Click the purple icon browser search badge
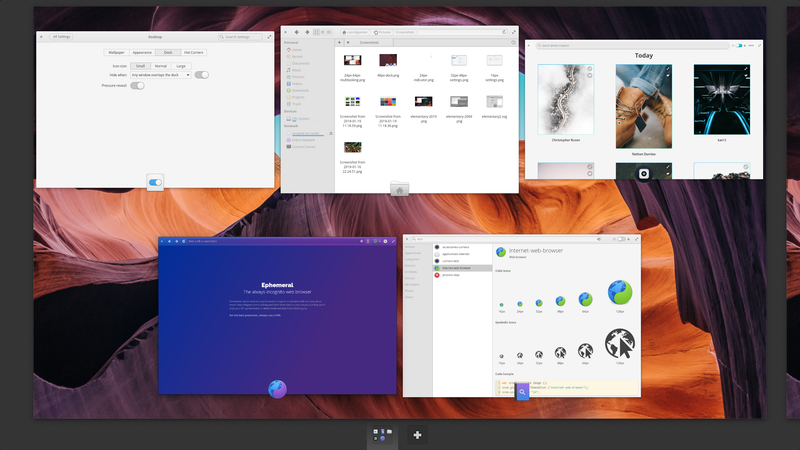 [x=522, y=392]
